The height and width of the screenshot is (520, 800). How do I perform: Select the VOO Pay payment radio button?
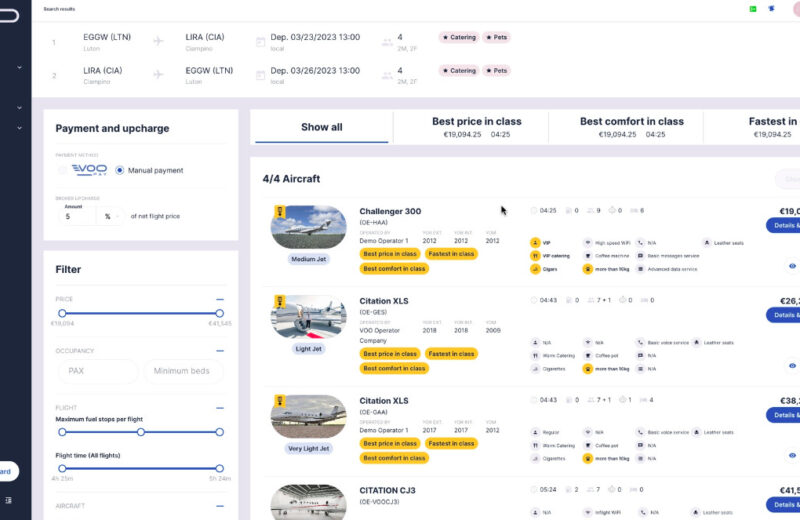coord(62,170)
